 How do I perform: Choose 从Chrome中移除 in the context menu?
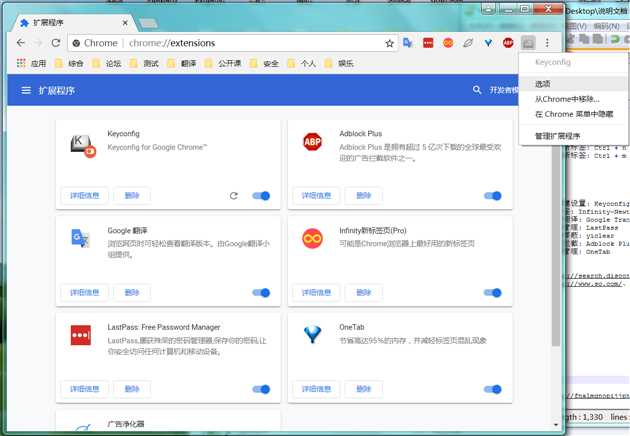point(573,99)
